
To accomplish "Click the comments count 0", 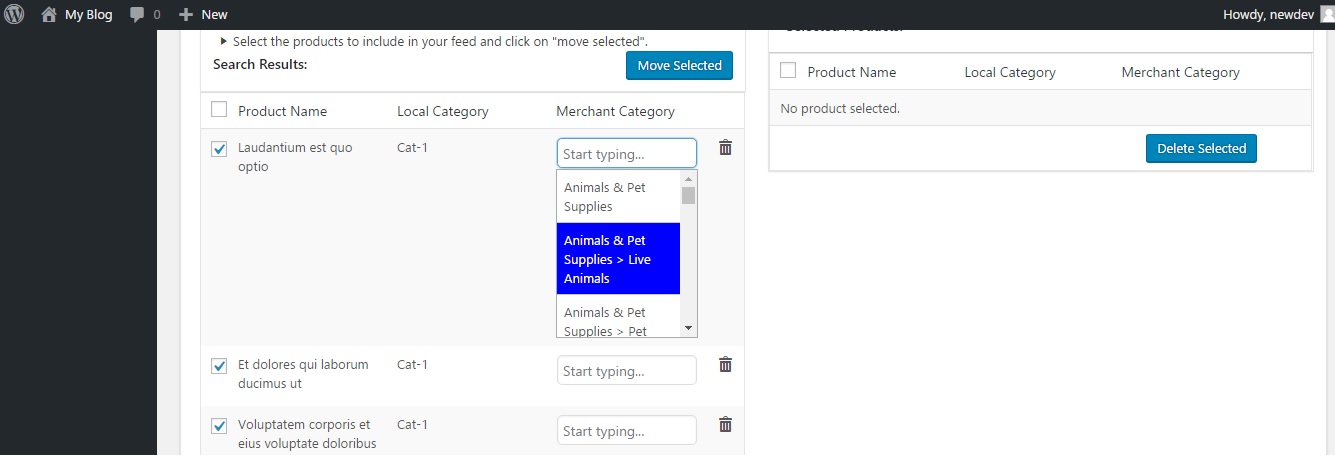I will 156,15.
